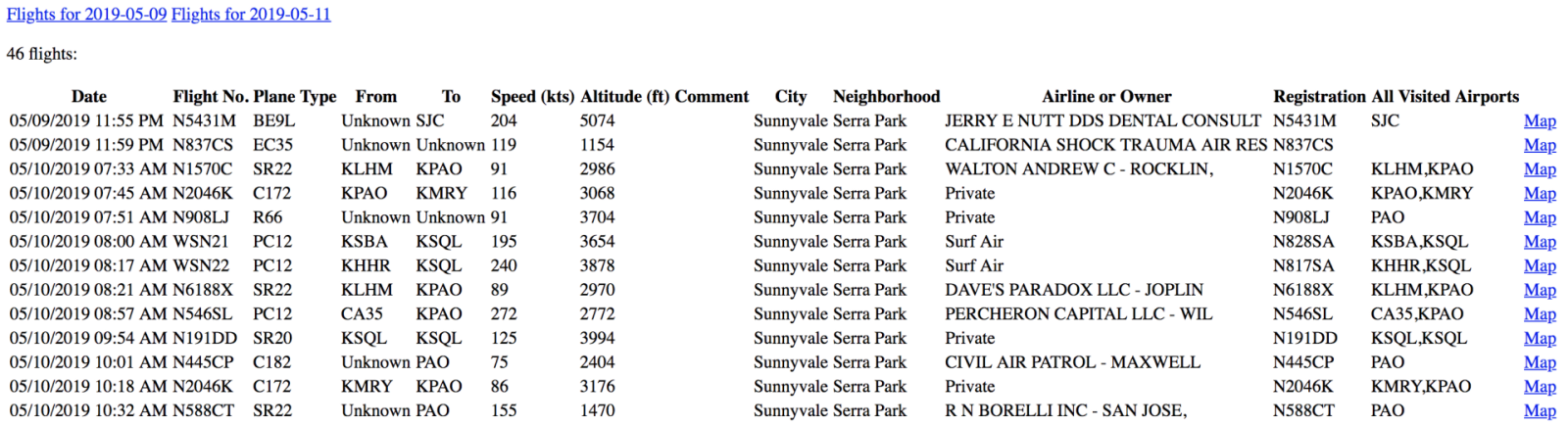View Map for flight N908LJ
The width and height of the screenshot is (1568, 426).
point(1540,217)
